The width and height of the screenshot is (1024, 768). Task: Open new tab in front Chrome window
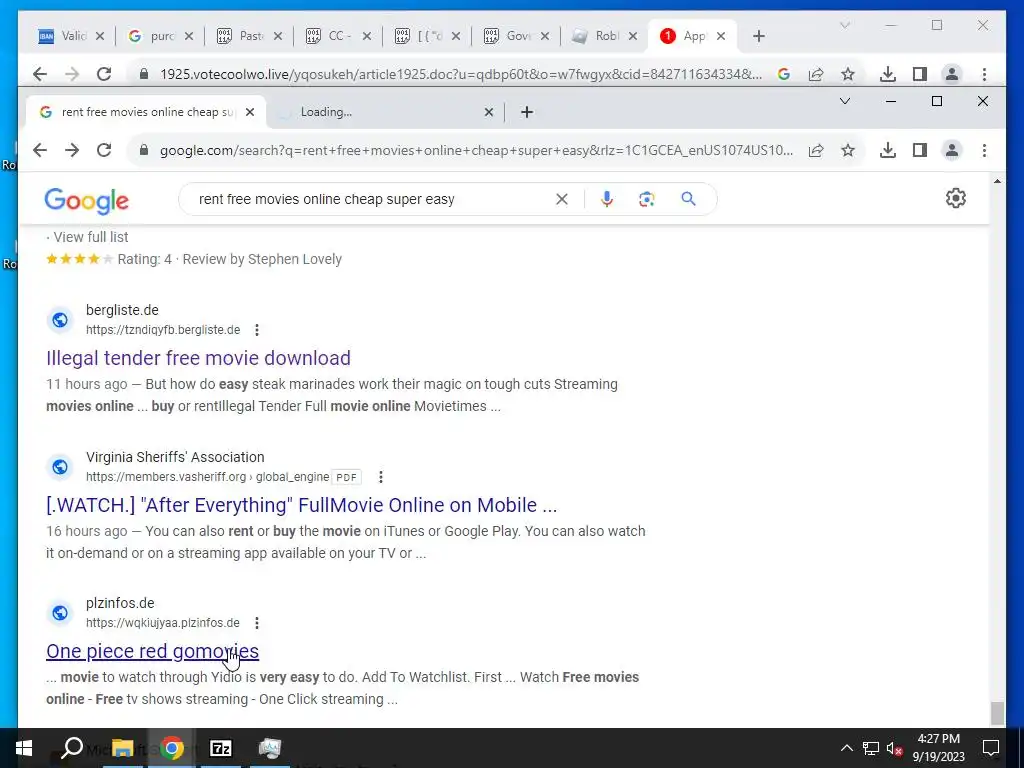click(x=527, y=112)
